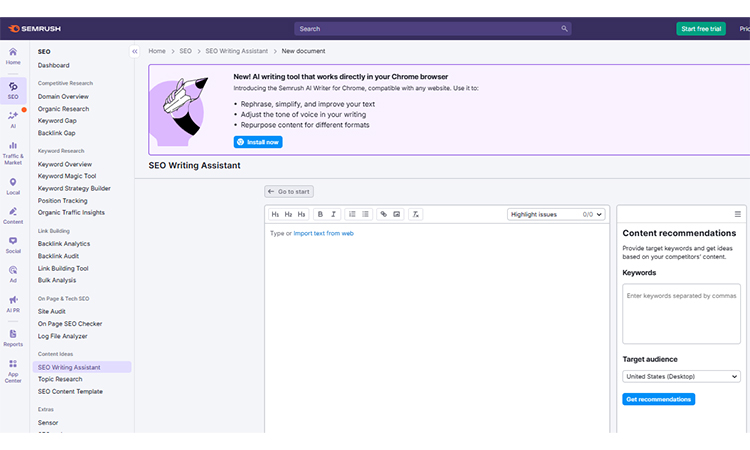Click the search magnifier icon
The image size is (750, 450).
(x=564, y=29)
